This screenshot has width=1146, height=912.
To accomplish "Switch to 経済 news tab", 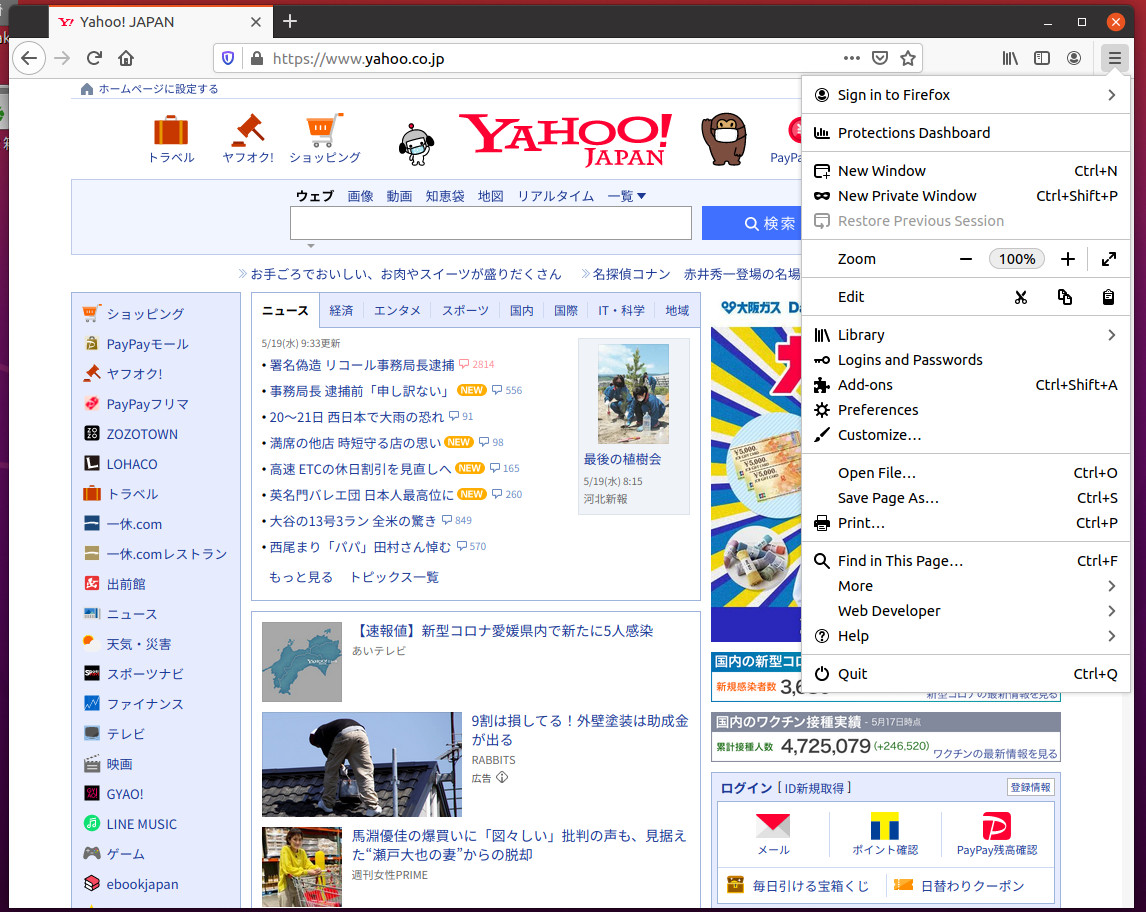I will (341, 311).
